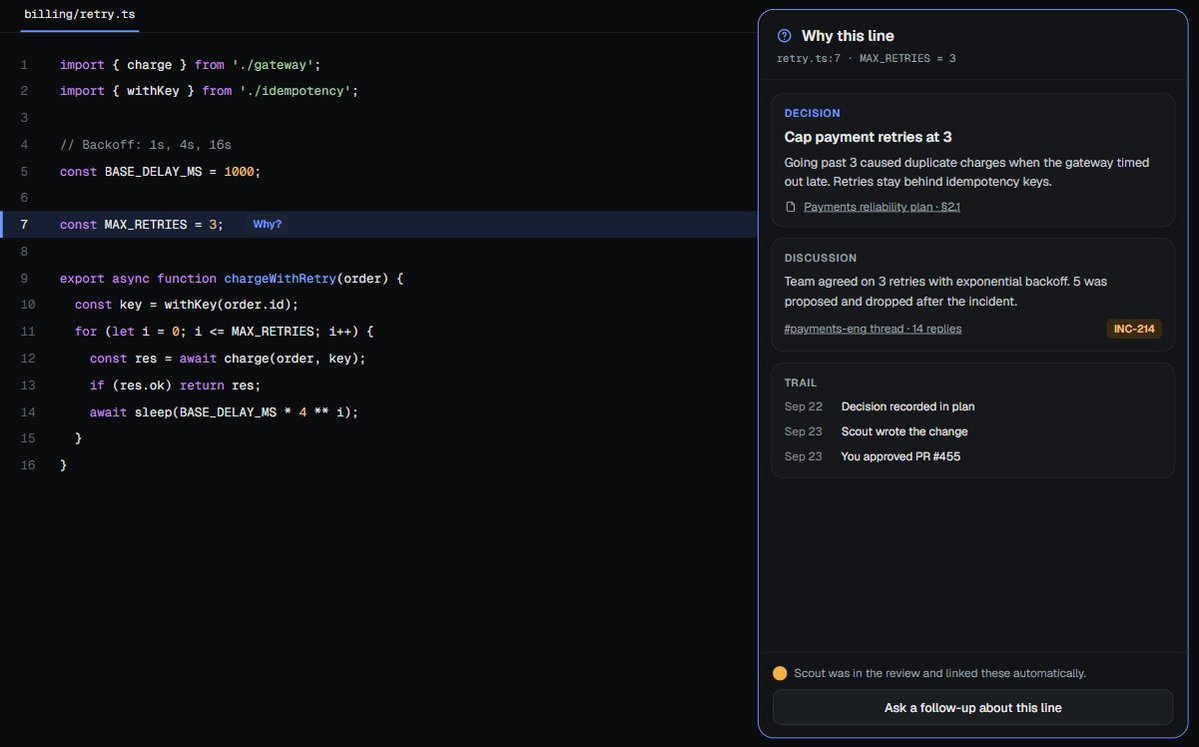Viewport: 1199px width, 747px height.
Task: Click the chargeWithRetry function name
Action: click(x=280, y=278)
